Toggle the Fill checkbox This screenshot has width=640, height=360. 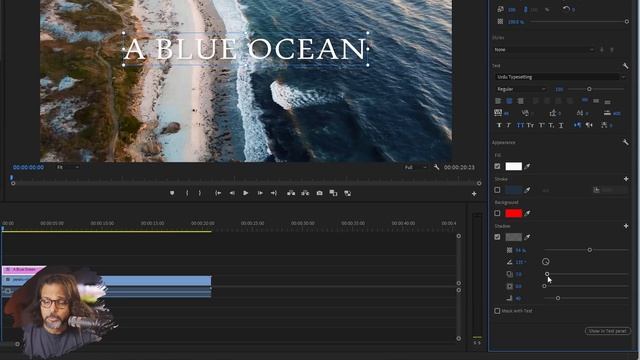point(497,166)
